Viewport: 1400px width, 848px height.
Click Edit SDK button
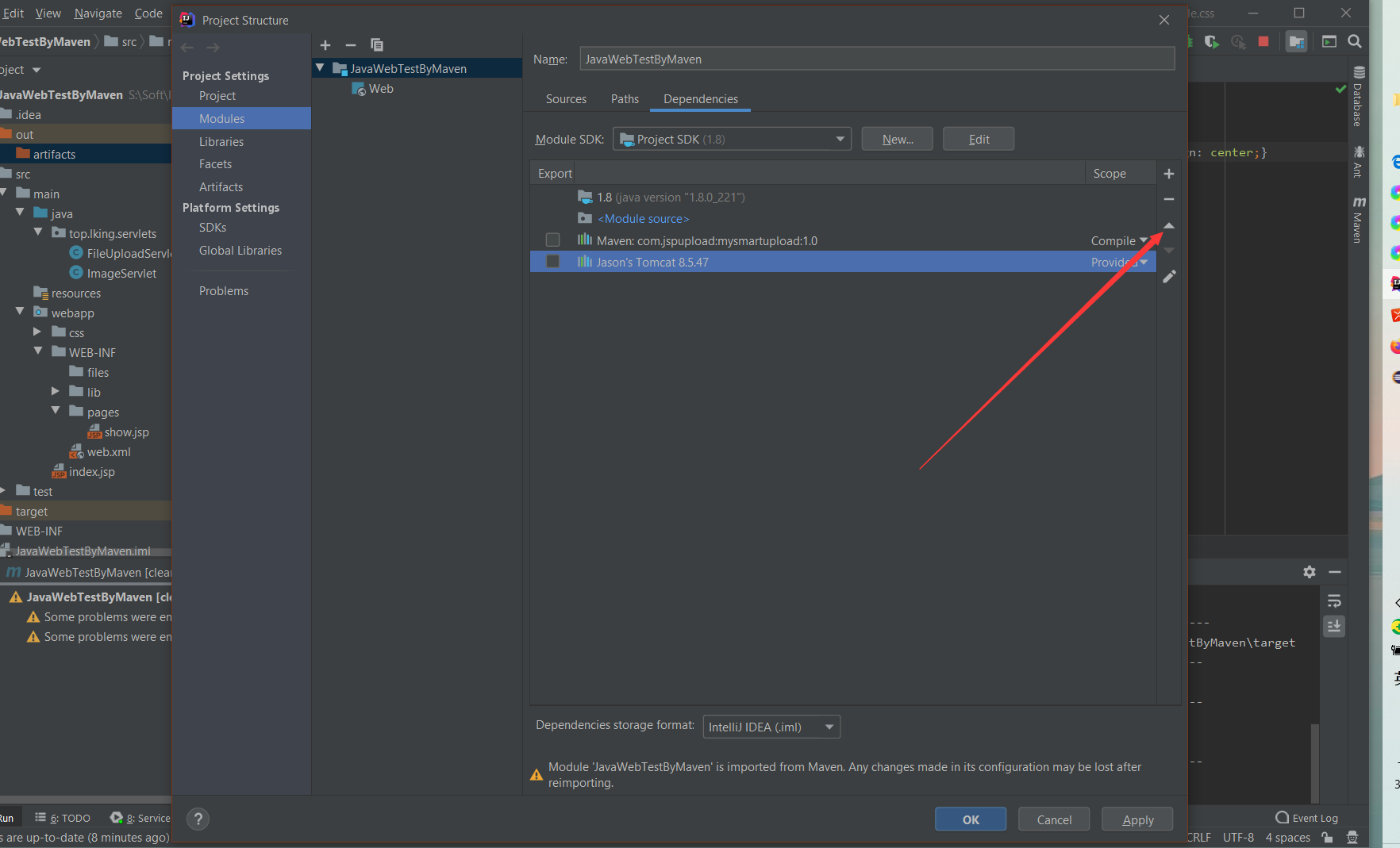click(979, 139)
